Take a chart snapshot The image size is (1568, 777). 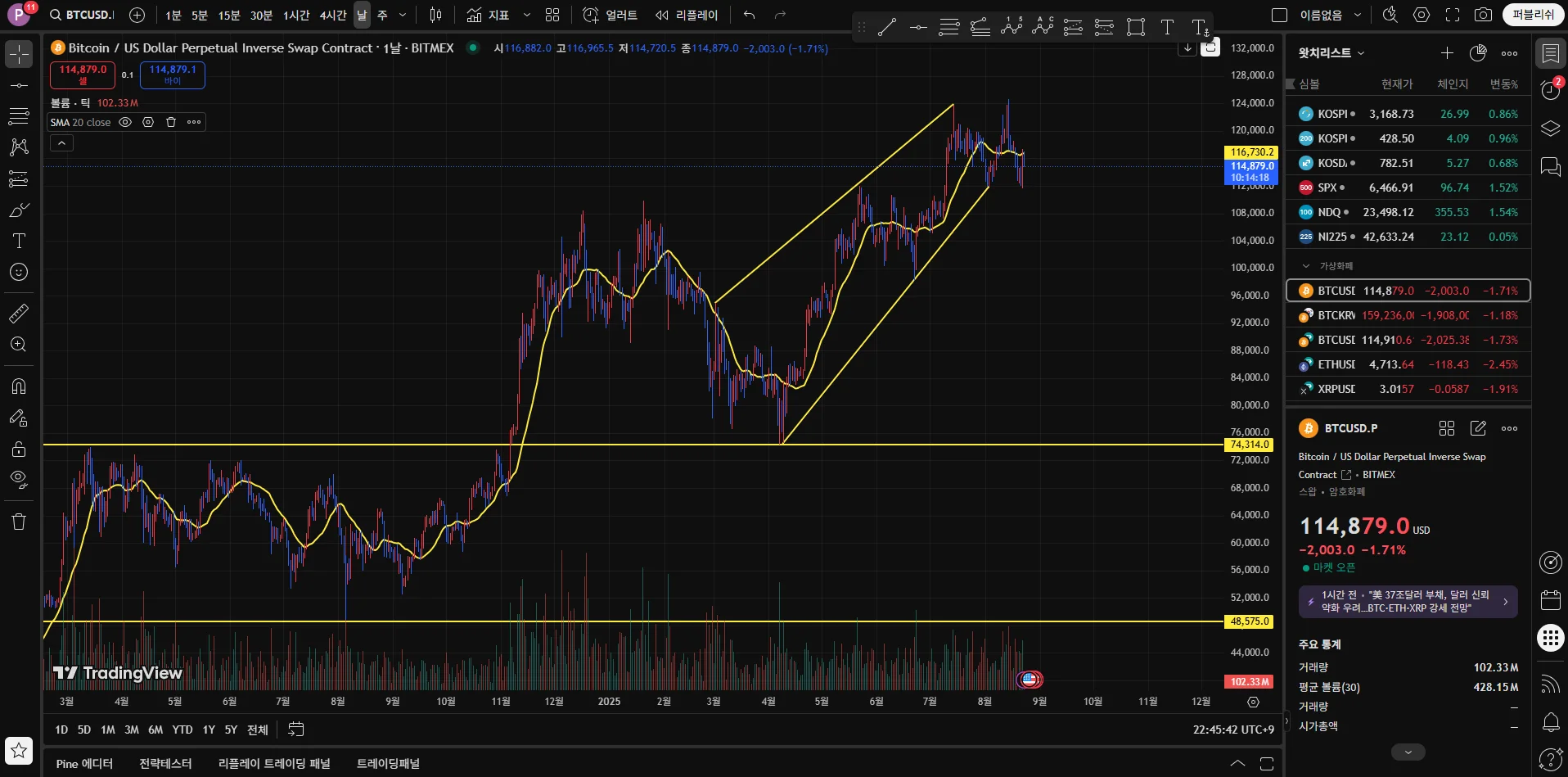click(1483, 15)
